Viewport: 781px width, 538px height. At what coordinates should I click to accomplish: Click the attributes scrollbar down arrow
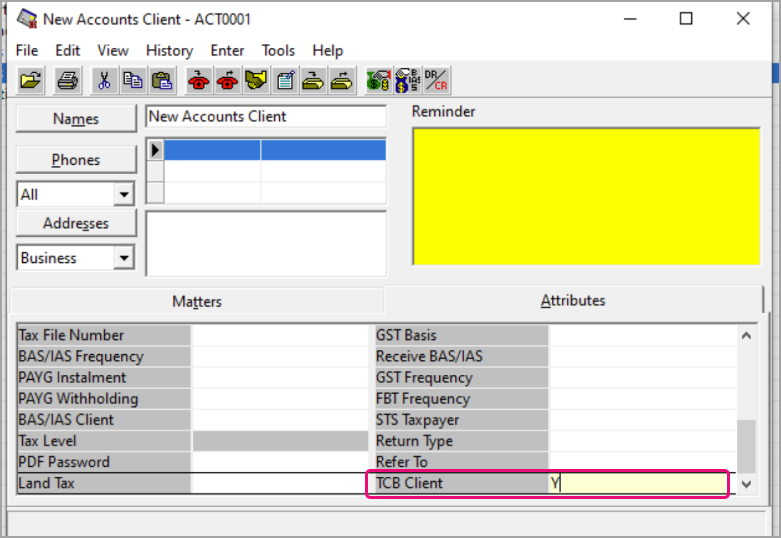pos(747,484)
